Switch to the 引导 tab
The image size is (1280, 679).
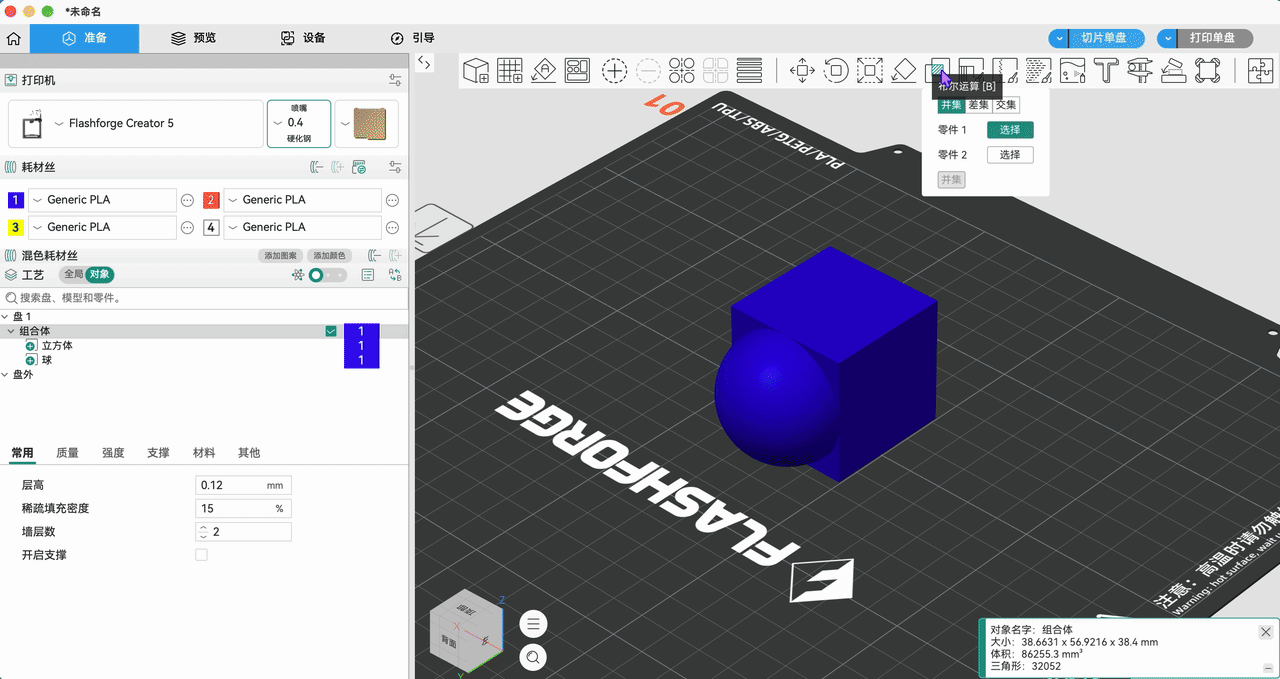tap(413, 38)
